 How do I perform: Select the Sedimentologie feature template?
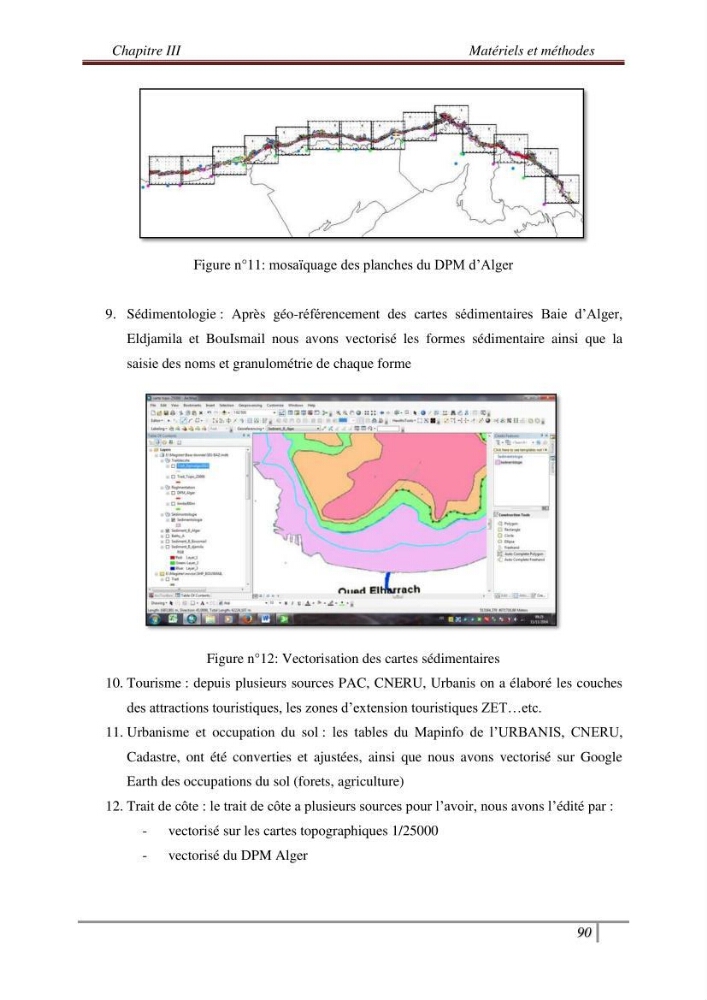(509, 462)
